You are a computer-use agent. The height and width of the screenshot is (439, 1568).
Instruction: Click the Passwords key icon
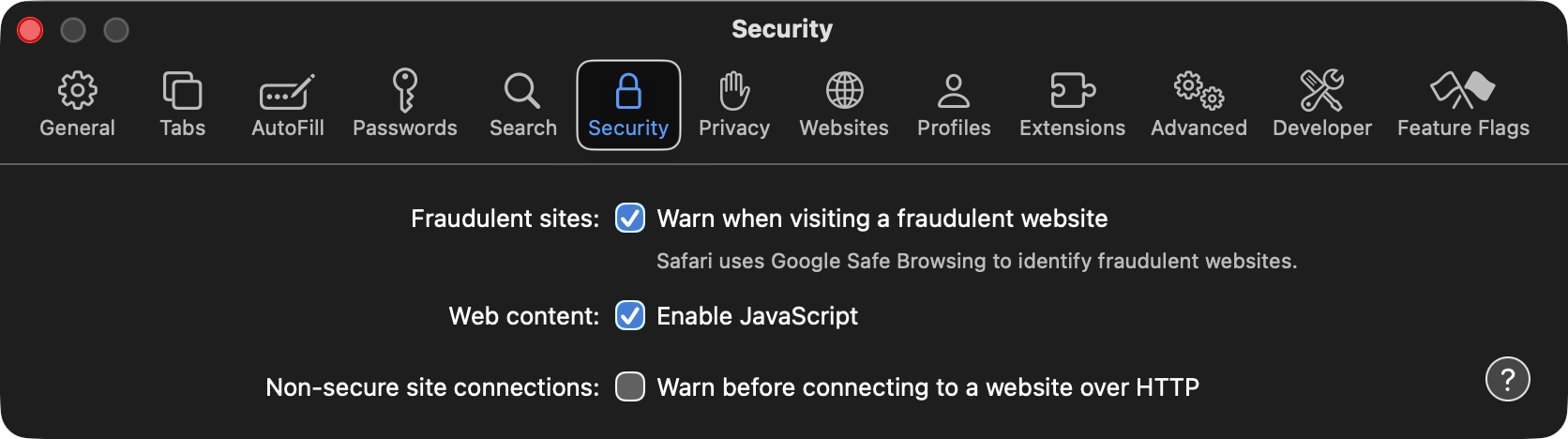tap(404, 90)
